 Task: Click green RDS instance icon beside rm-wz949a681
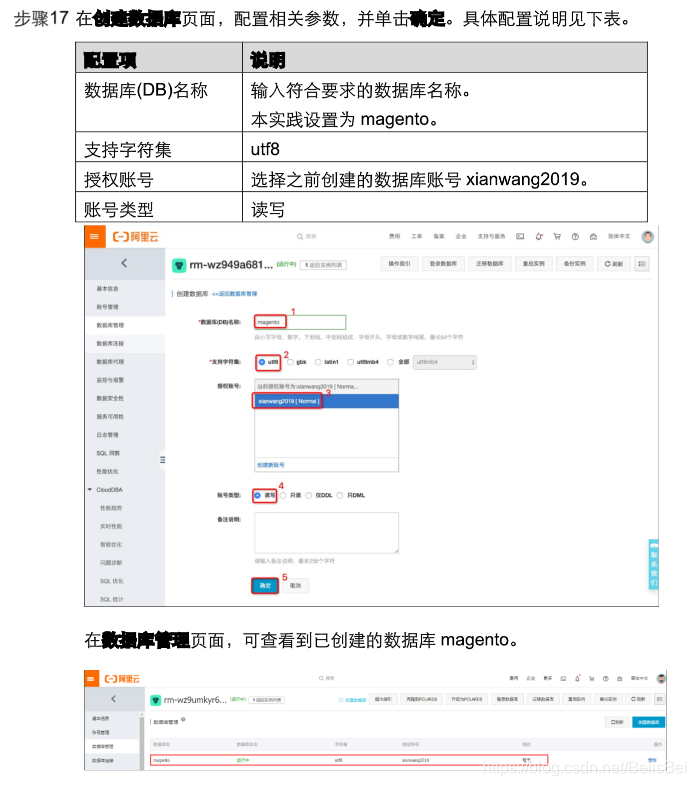[x=179, y=265]
